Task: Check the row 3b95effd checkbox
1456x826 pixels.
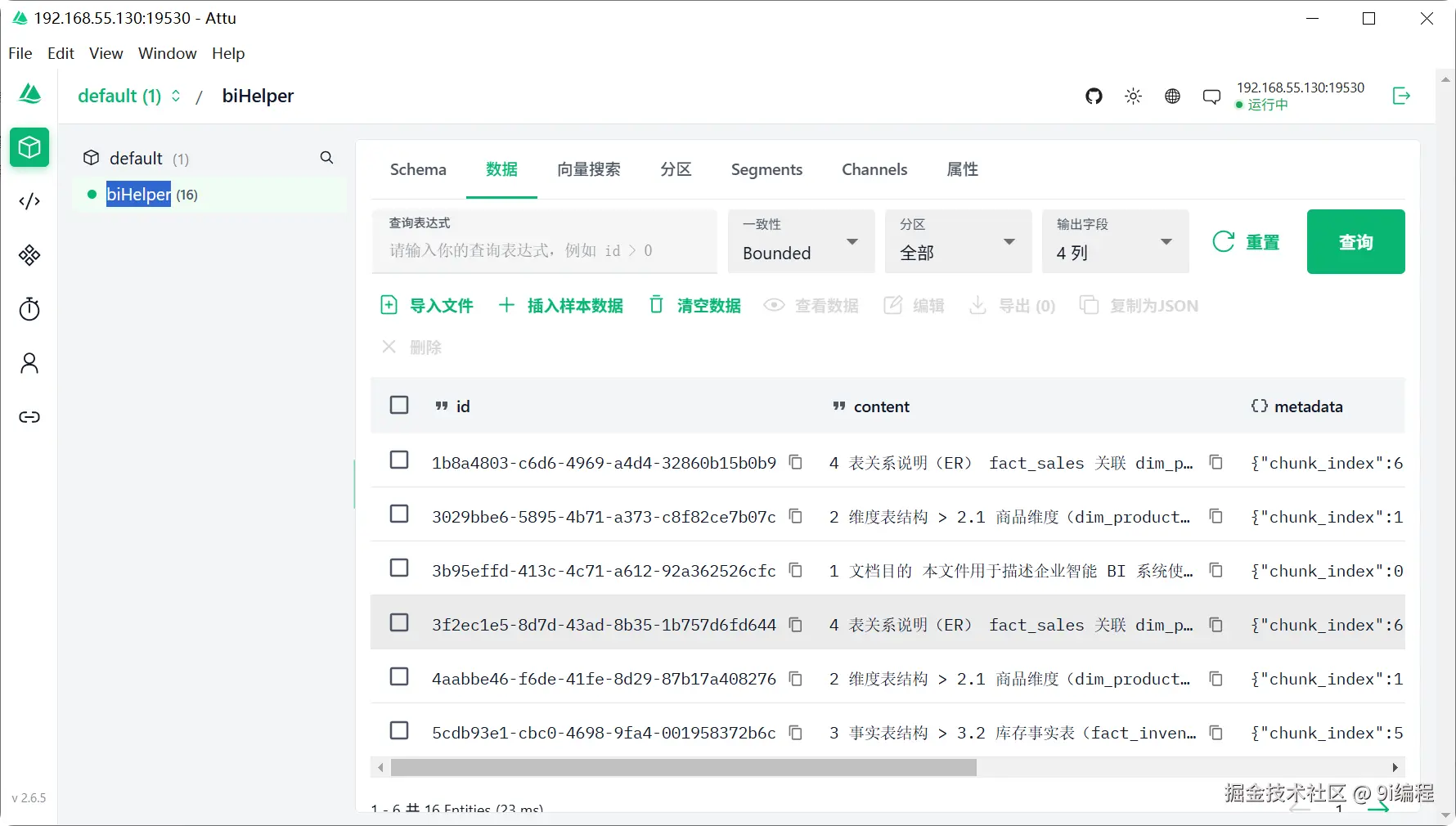Action: [399, 568]
